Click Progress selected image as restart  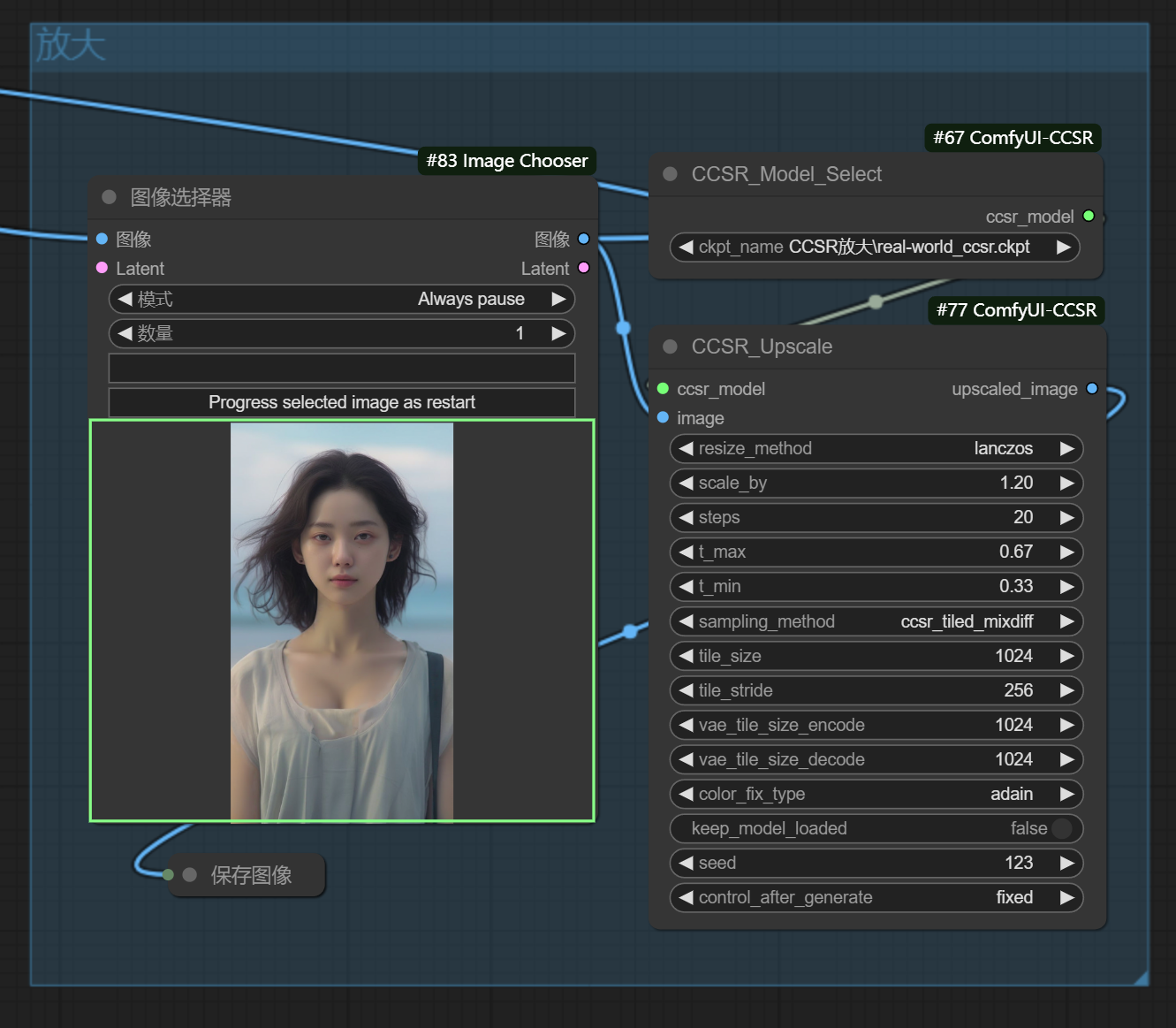pos(342,402)
